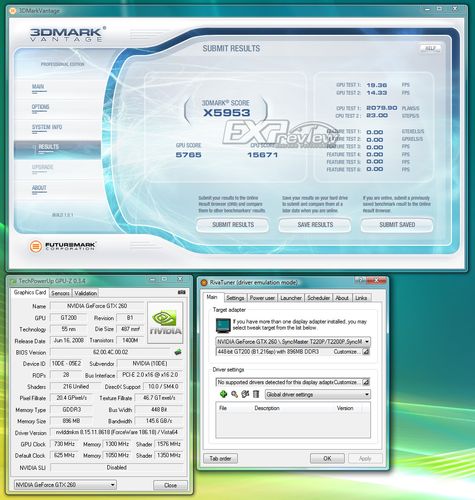Go to the Scheduler tab
The height and width of the screenshot is (500, 475).
(319, 298)
